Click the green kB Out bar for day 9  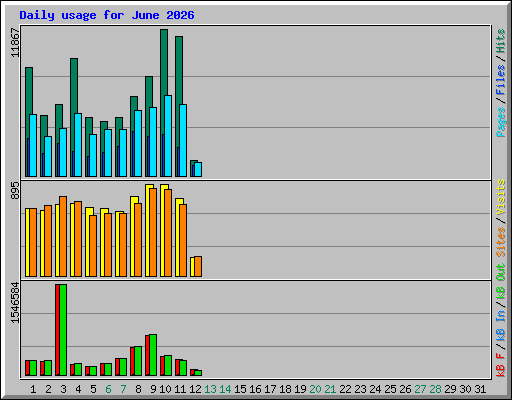[x=153, y=355]
